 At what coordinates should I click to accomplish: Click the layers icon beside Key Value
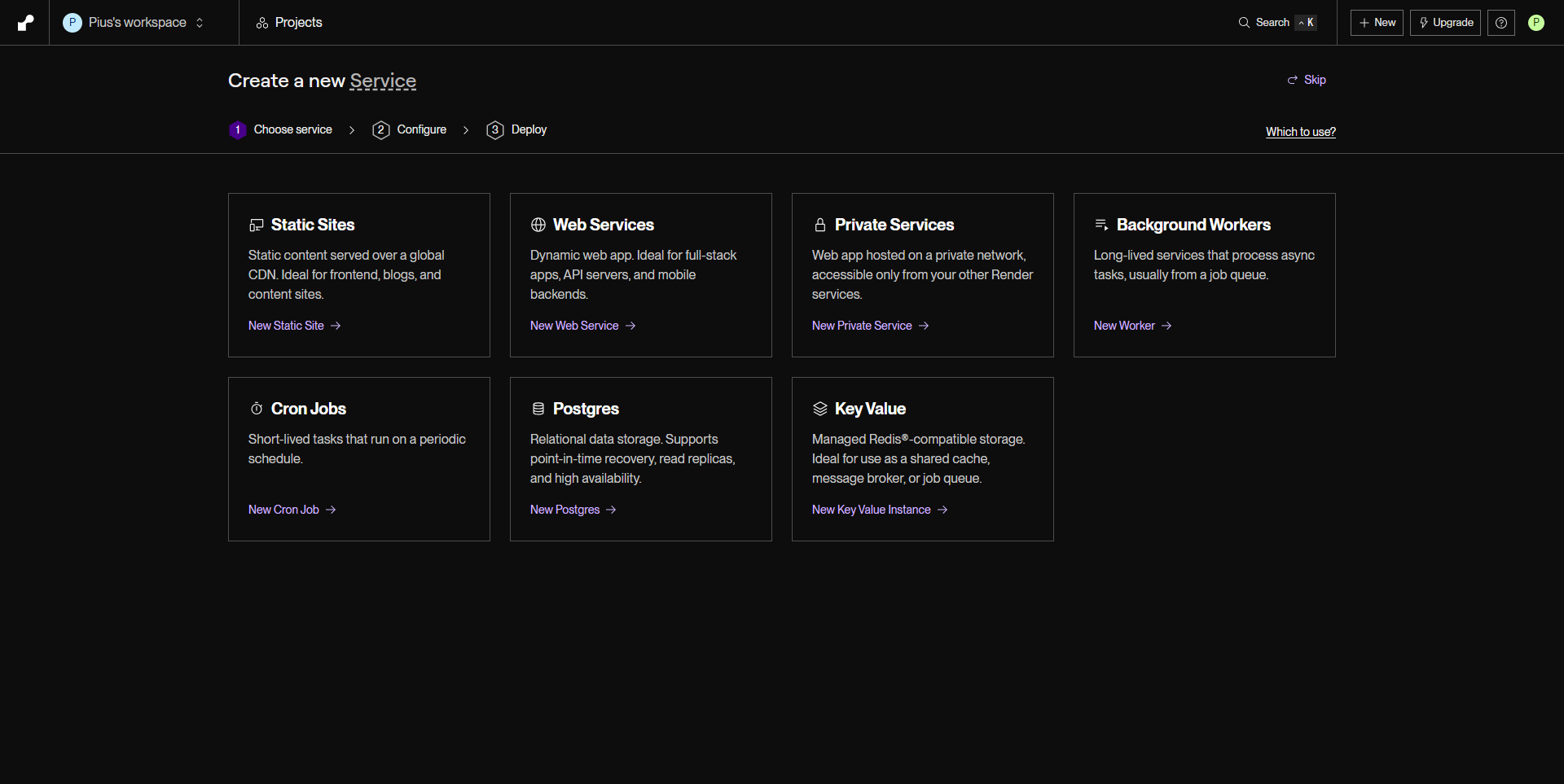coord(820,409)
